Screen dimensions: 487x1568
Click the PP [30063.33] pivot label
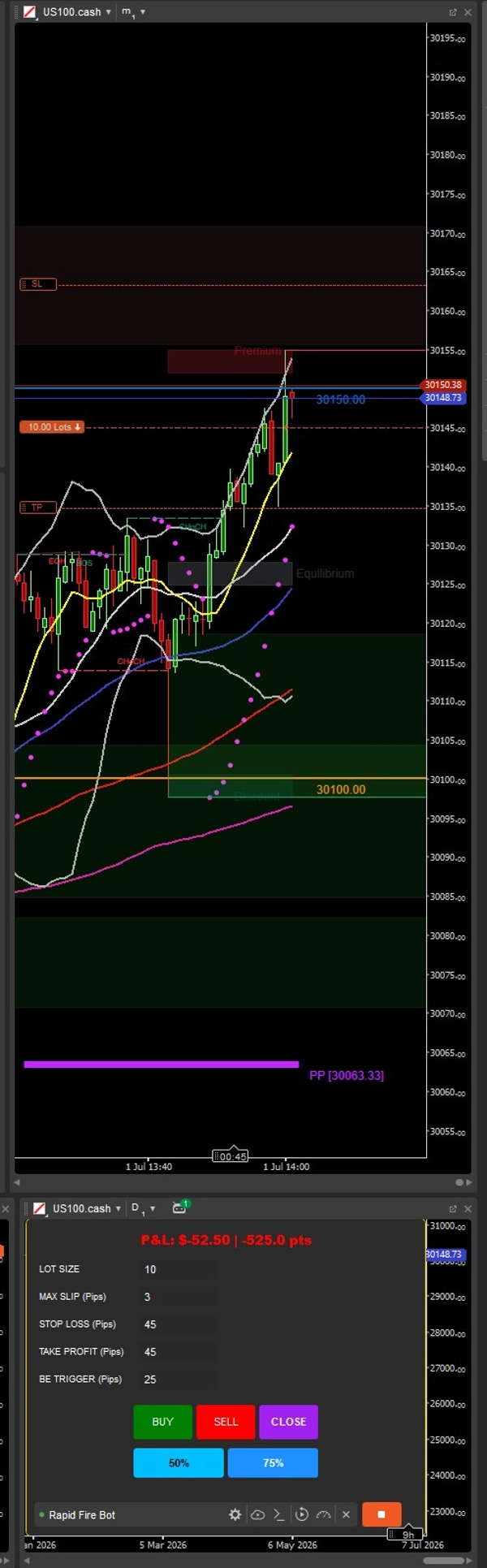347,1075
